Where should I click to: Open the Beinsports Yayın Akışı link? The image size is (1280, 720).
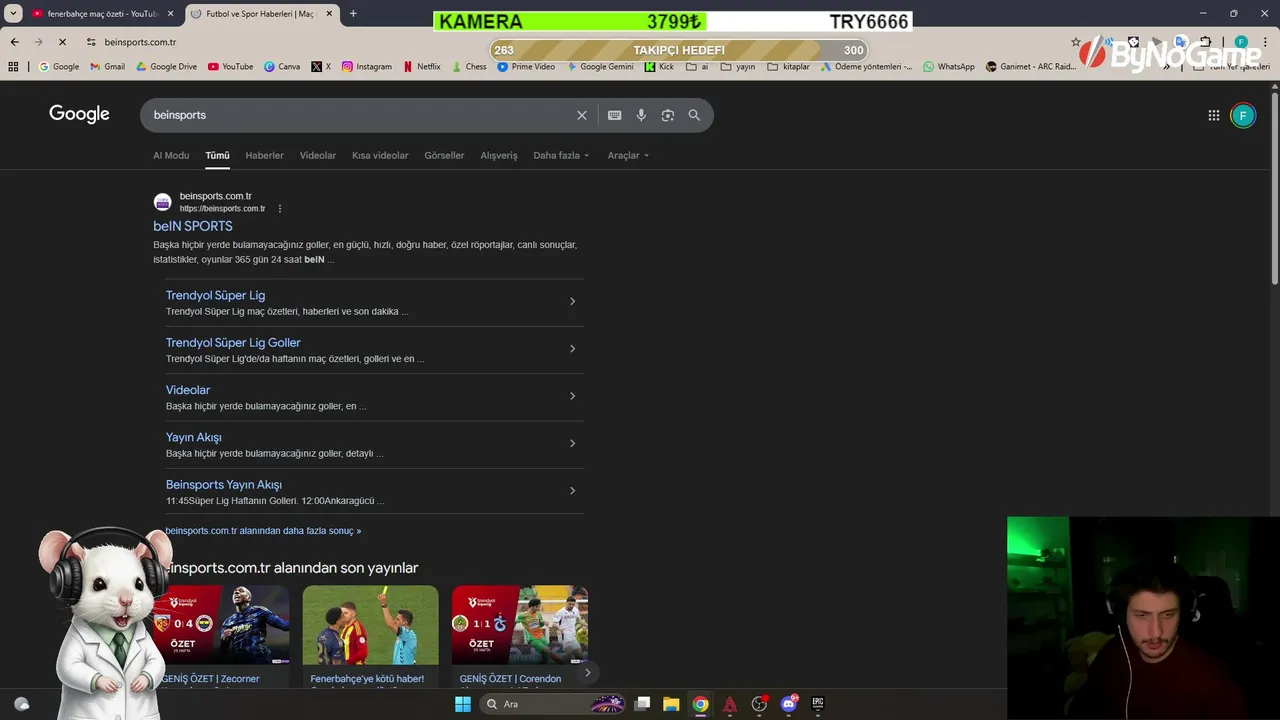tap(224, 484)
